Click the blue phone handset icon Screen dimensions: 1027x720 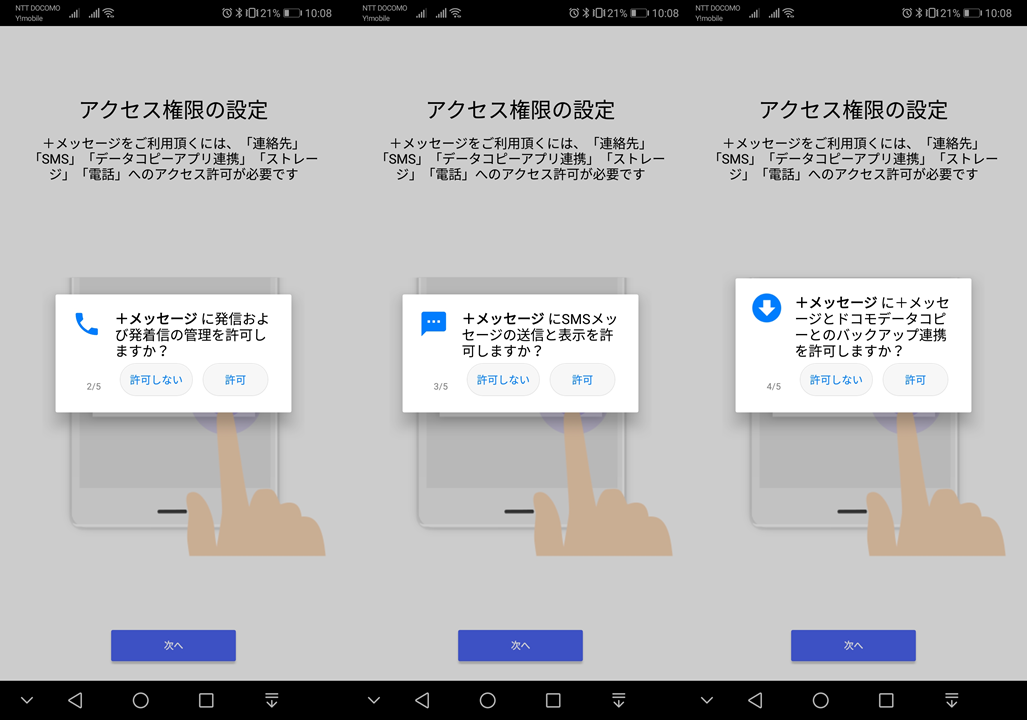click(x=86, y=324)
